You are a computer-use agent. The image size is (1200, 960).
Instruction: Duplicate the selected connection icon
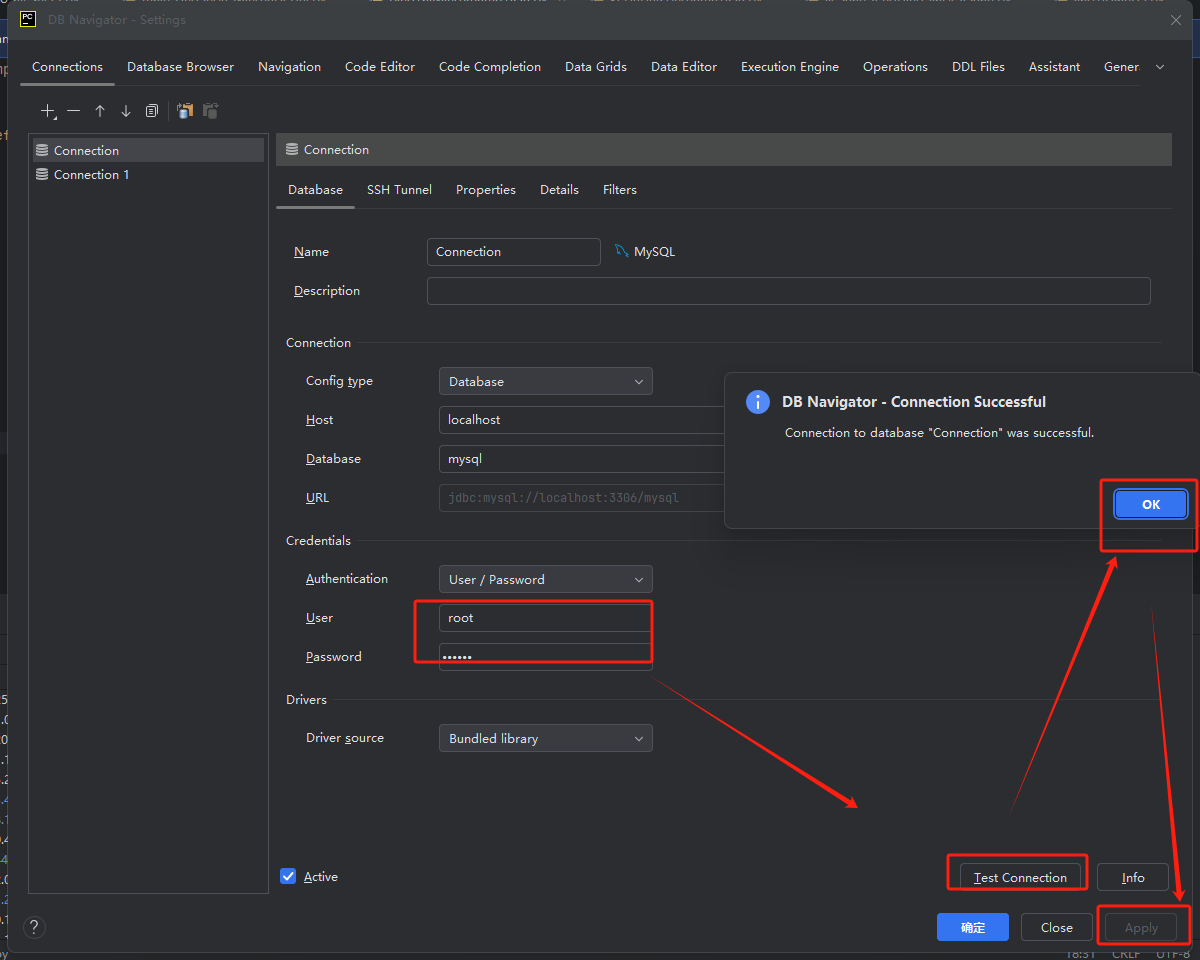[152, 111]
